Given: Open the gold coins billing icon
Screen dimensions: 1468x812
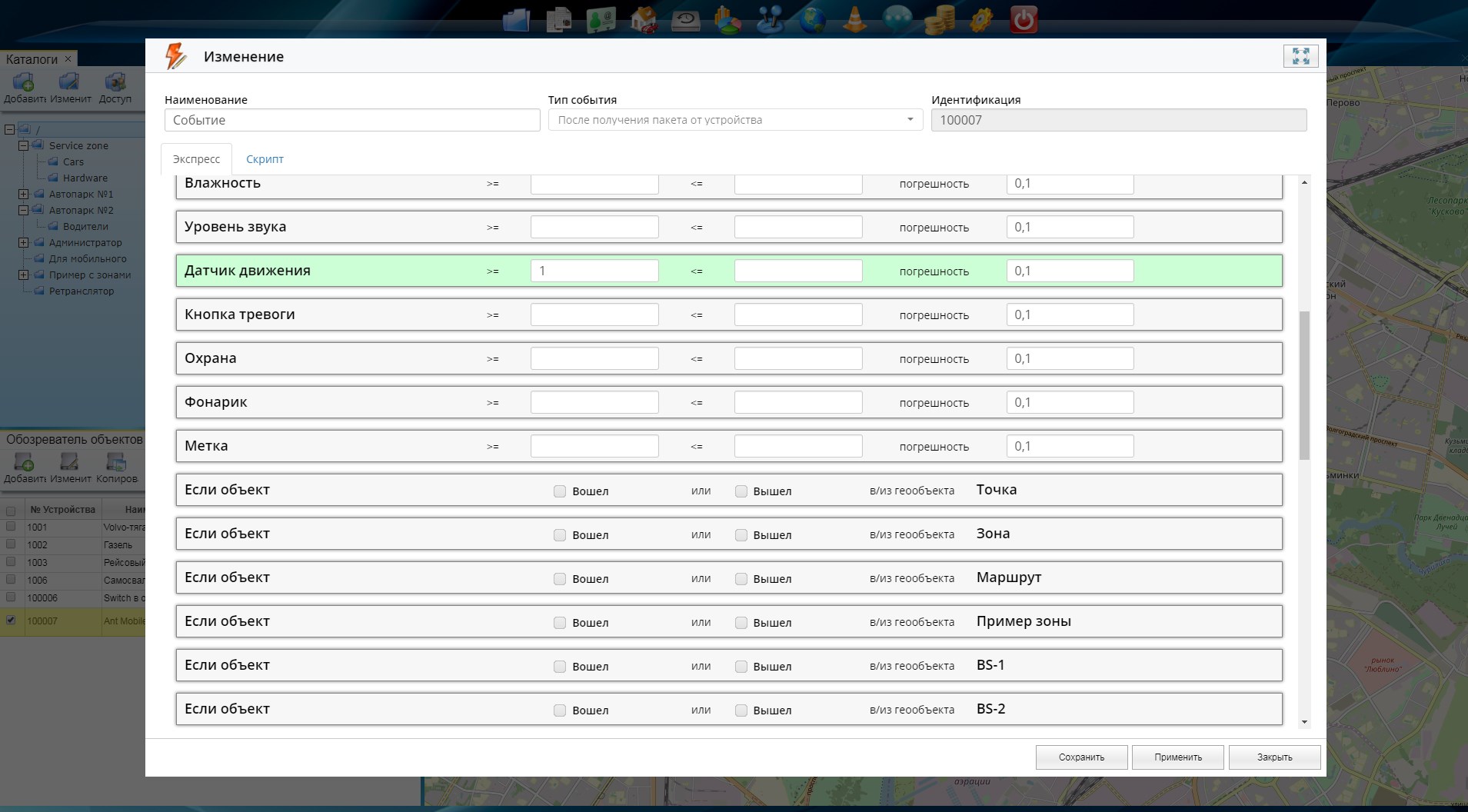Looking at the screenshot, I should (938, 19).
